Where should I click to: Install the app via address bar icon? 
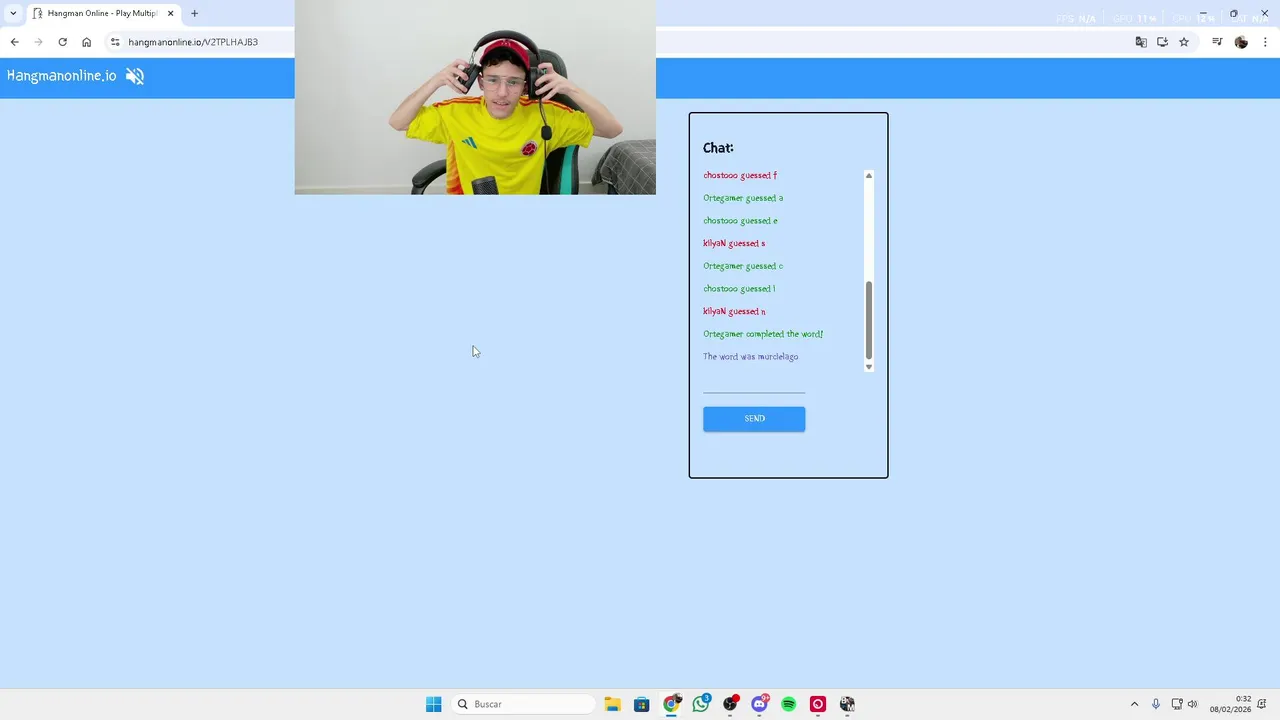[1162, 42]
